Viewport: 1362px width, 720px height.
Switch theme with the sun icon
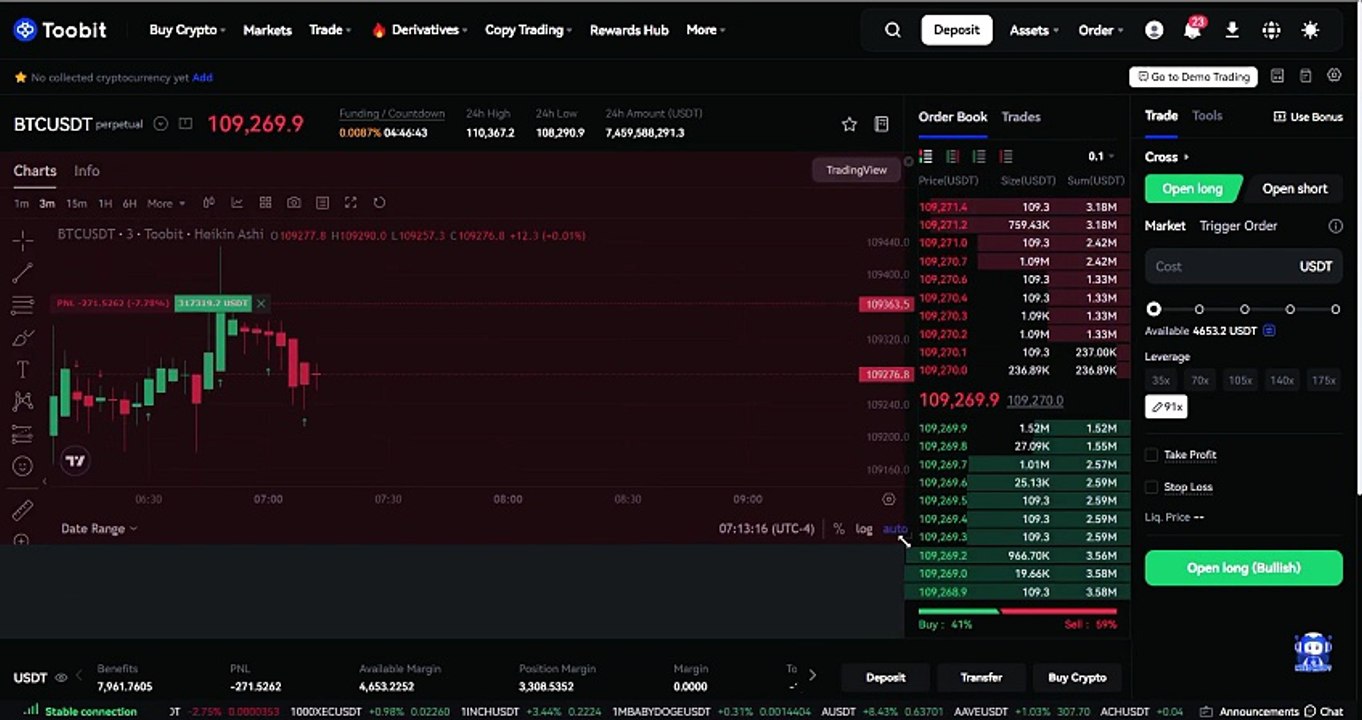[x=1310, y=30]
